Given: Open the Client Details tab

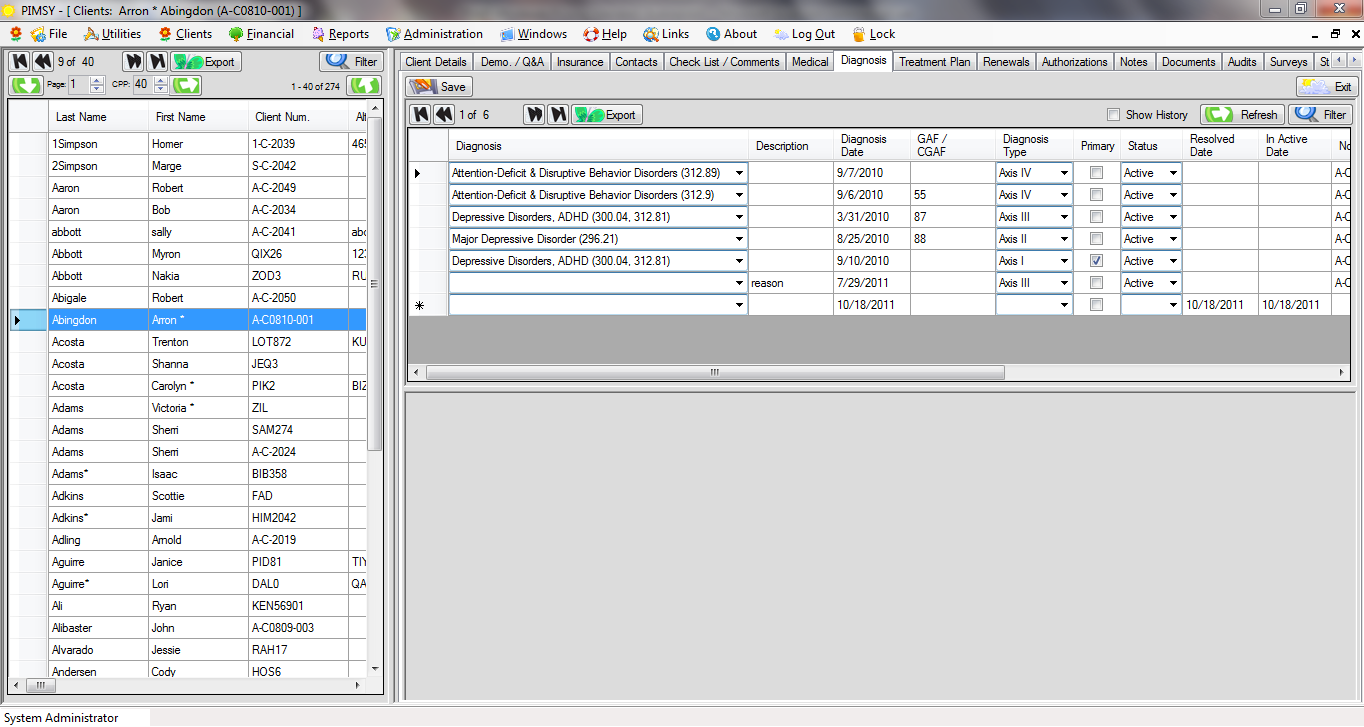Looking at the screenshot, I should pos(436,62).
